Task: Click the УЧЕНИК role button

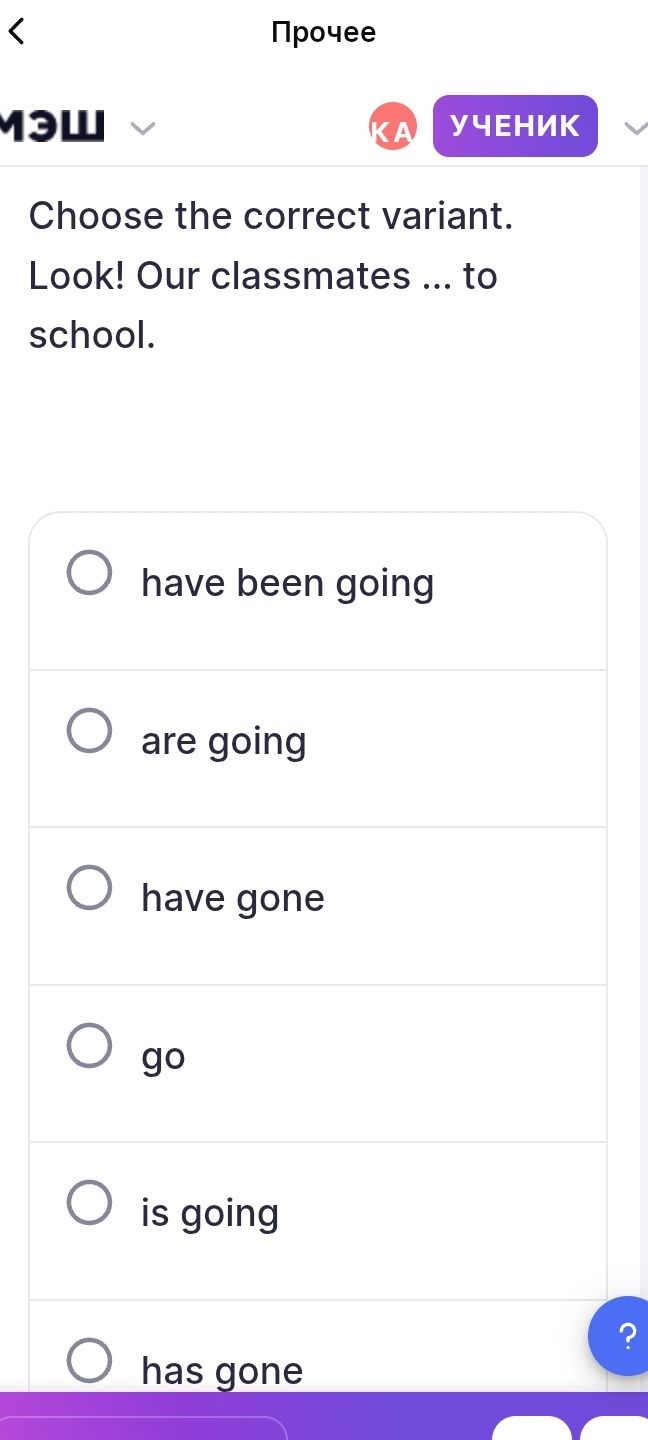Action: click(515, 126)
